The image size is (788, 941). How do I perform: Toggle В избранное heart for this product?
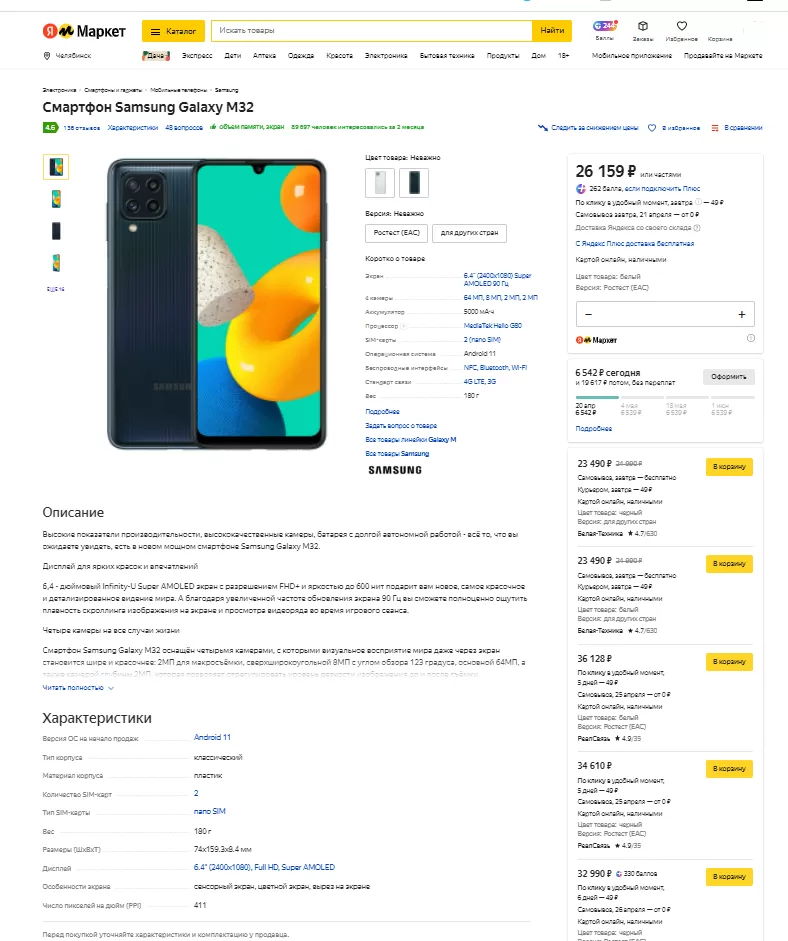651,128
